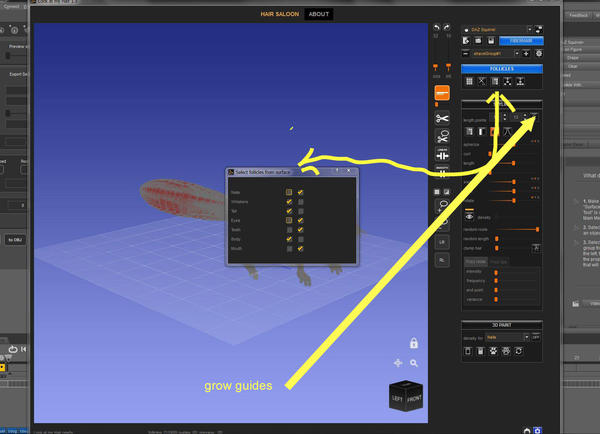Open hair group settings gear
600x434 pixels.
pos(539,54)
